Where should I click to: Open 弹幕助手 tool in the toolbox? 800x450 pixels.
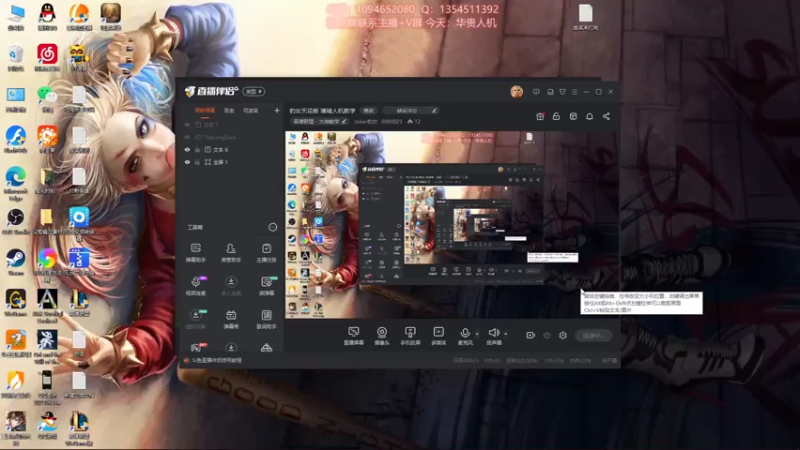click(195, 253)
